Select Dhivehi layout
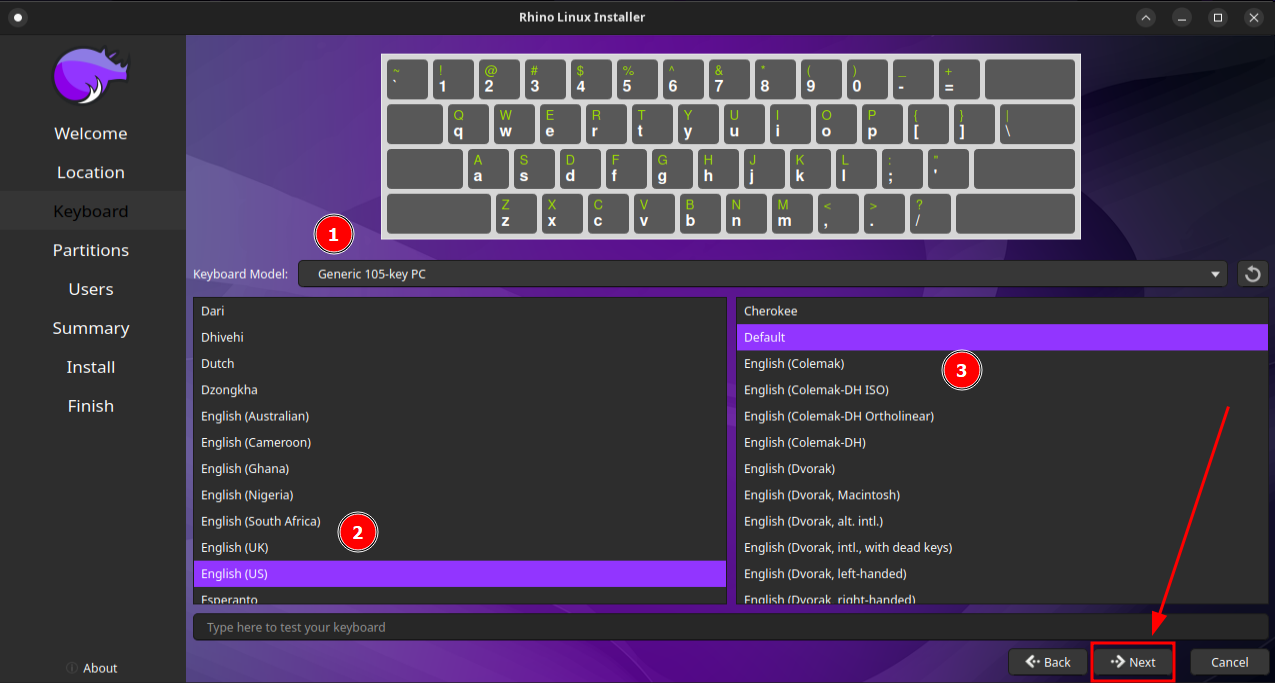Screen dimensions: 1275x683 [460, 337]
